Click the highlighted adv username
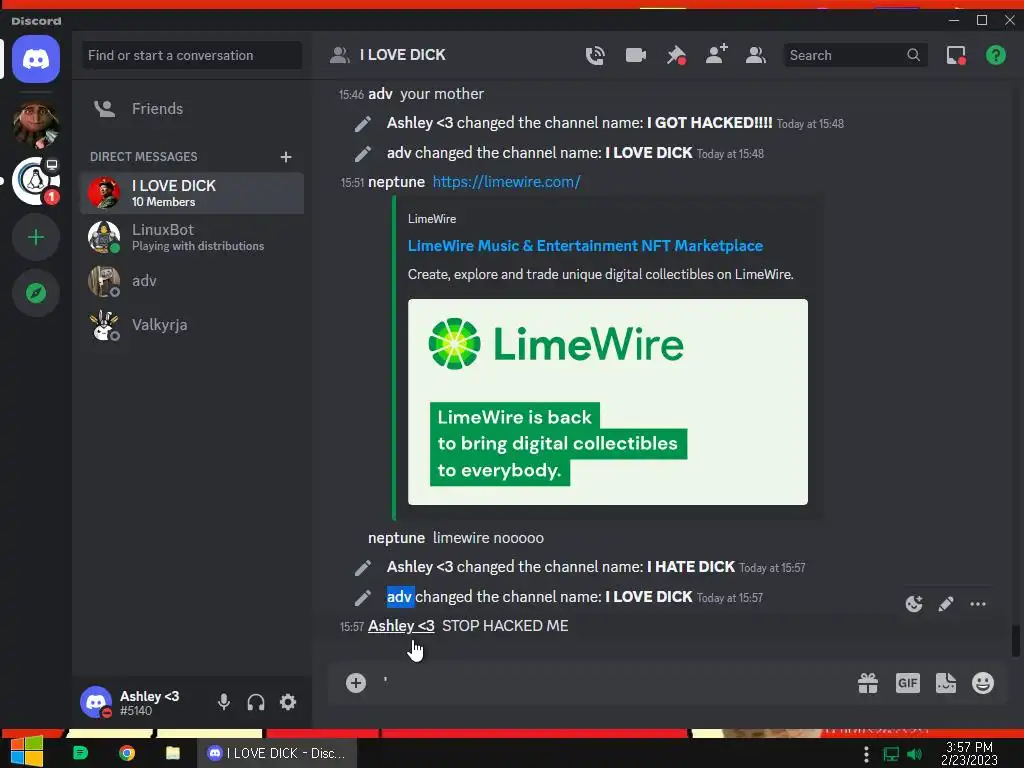The width and height of the screenshot is (1024, 768). [400, 597]
